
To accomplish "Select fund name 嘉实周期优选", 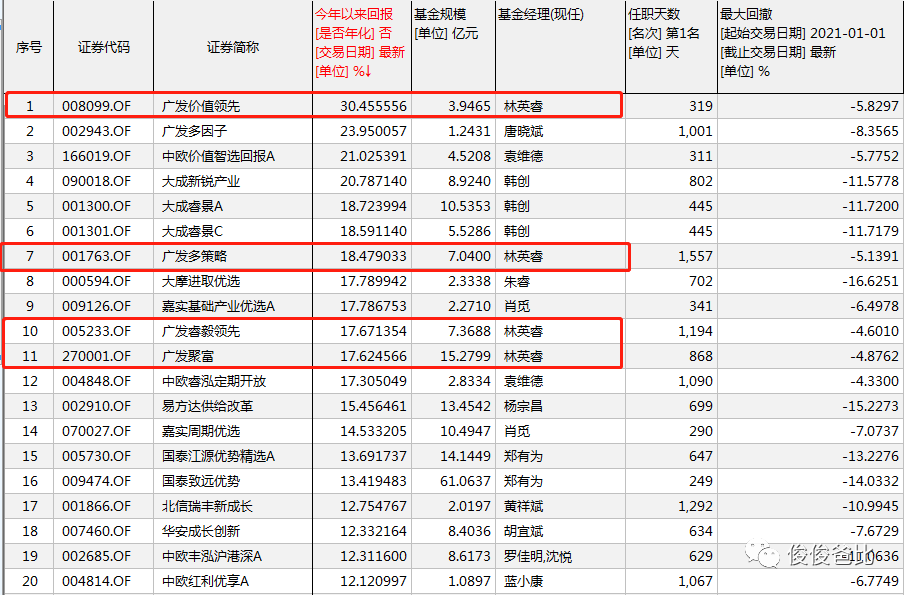I will 201,431.
